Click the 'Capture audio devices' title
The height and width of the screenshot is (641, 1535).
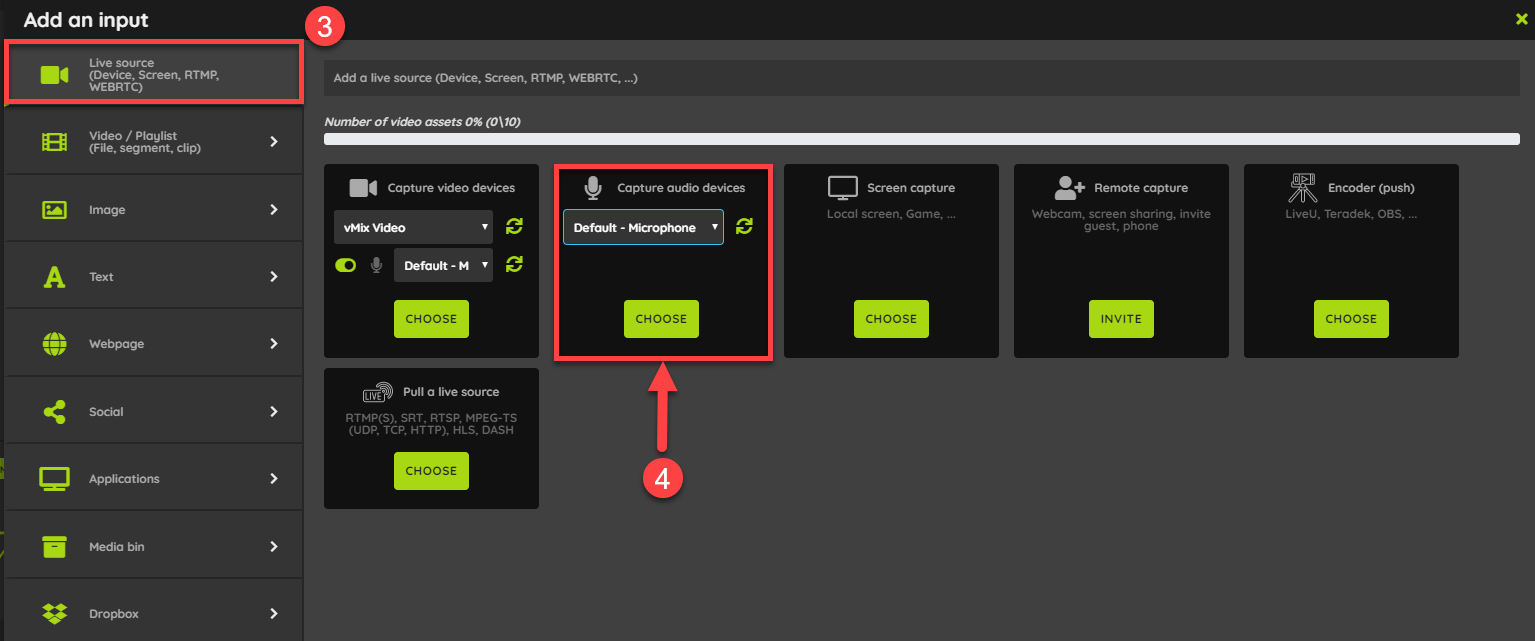point(681,188)
